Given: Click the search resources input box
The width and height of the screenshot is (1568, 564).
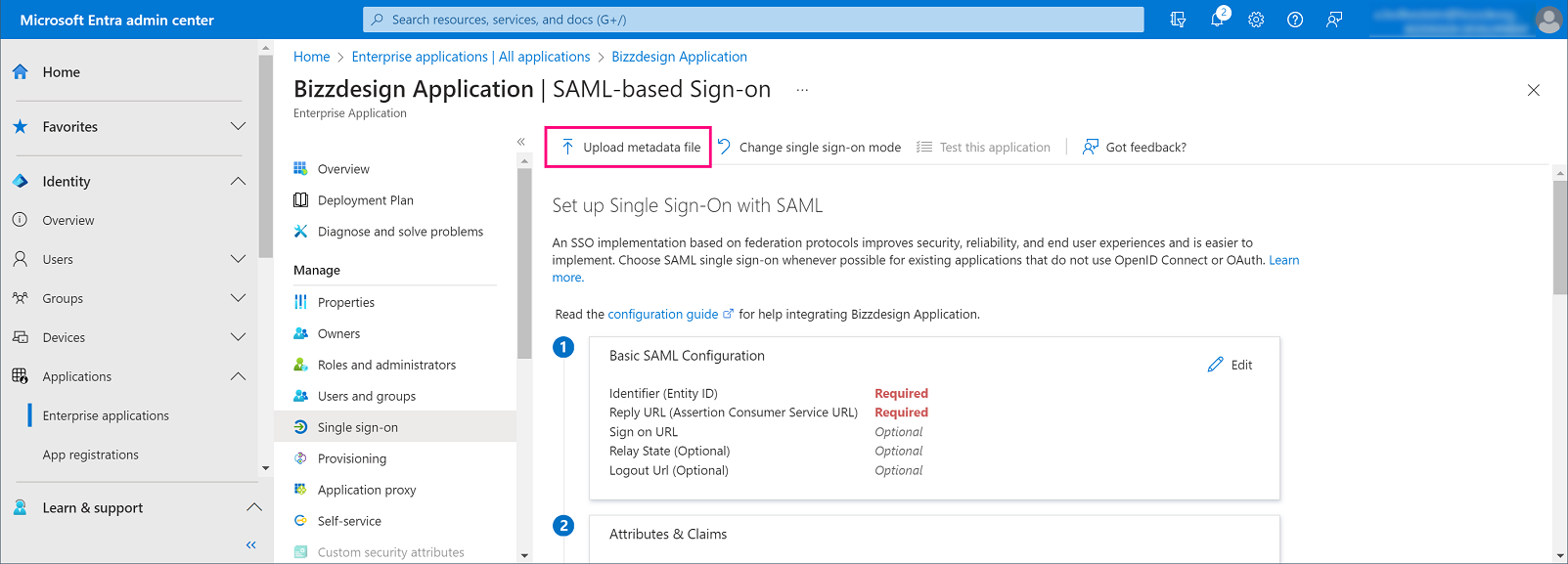Looking at the screenshot, I should [x=753, y=20].
